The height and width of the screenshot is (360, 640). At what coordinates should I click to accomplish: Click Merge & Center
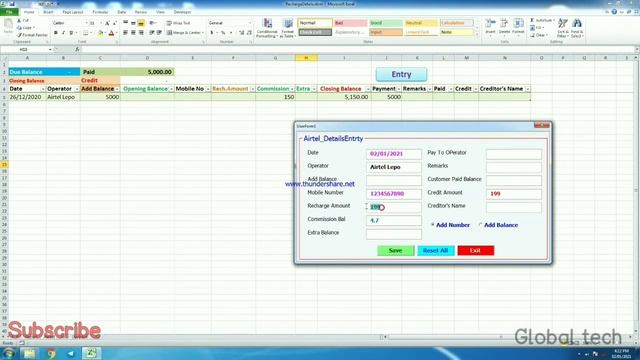tap(185, 33)
